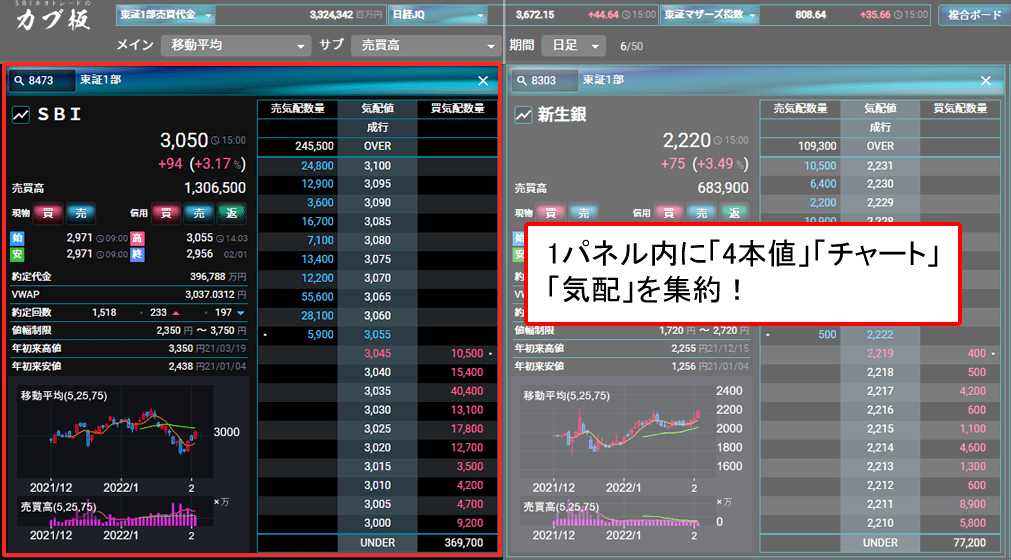This screenshot has width=1011, height=560.
Task: Click 新生銀 buy quantity 8,900
Action: click(972, 504)
